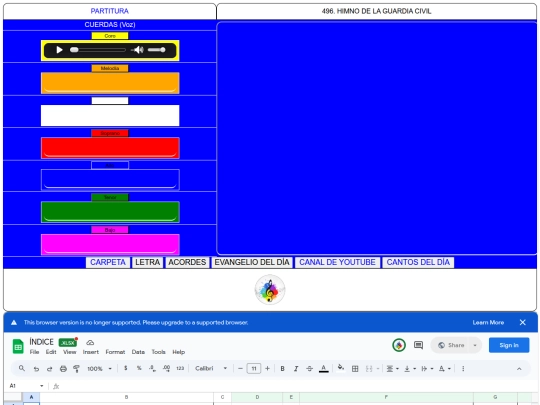
Task: Click the red Soprano audio box
Action: pyautogui.click(x=110, y=148)
